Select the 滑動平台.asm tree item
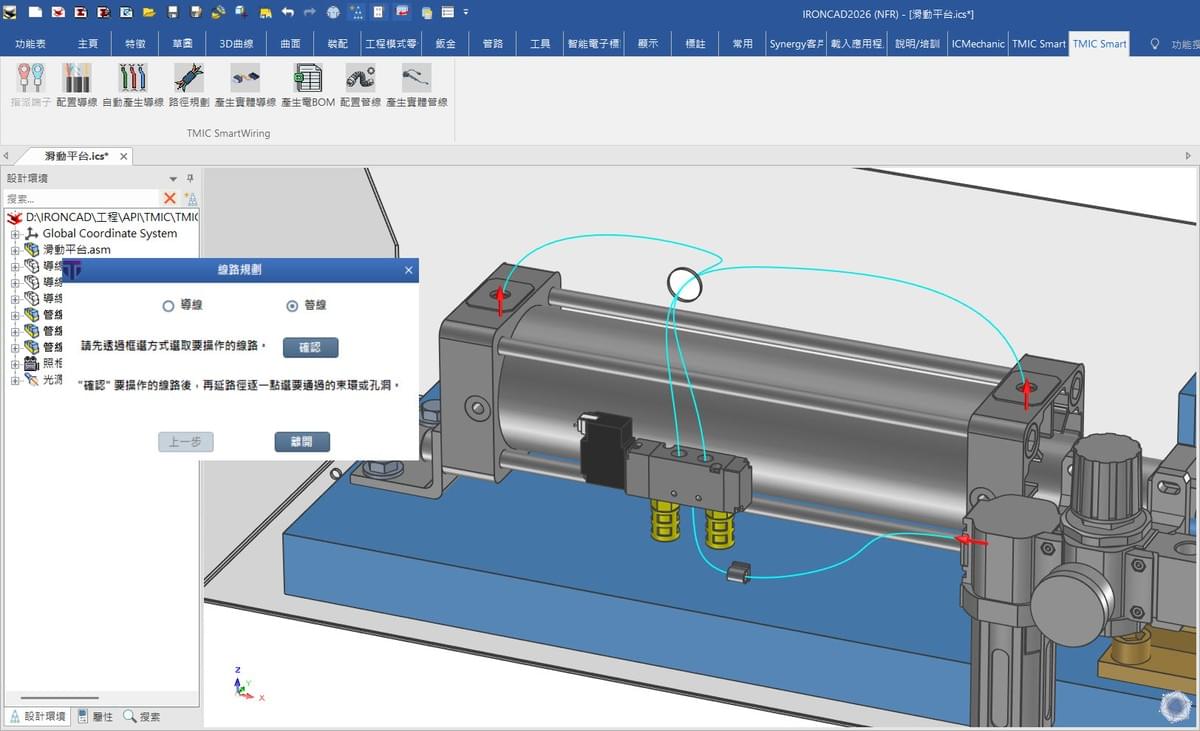This screenshot has width=1200, height=731. [76, 250]
